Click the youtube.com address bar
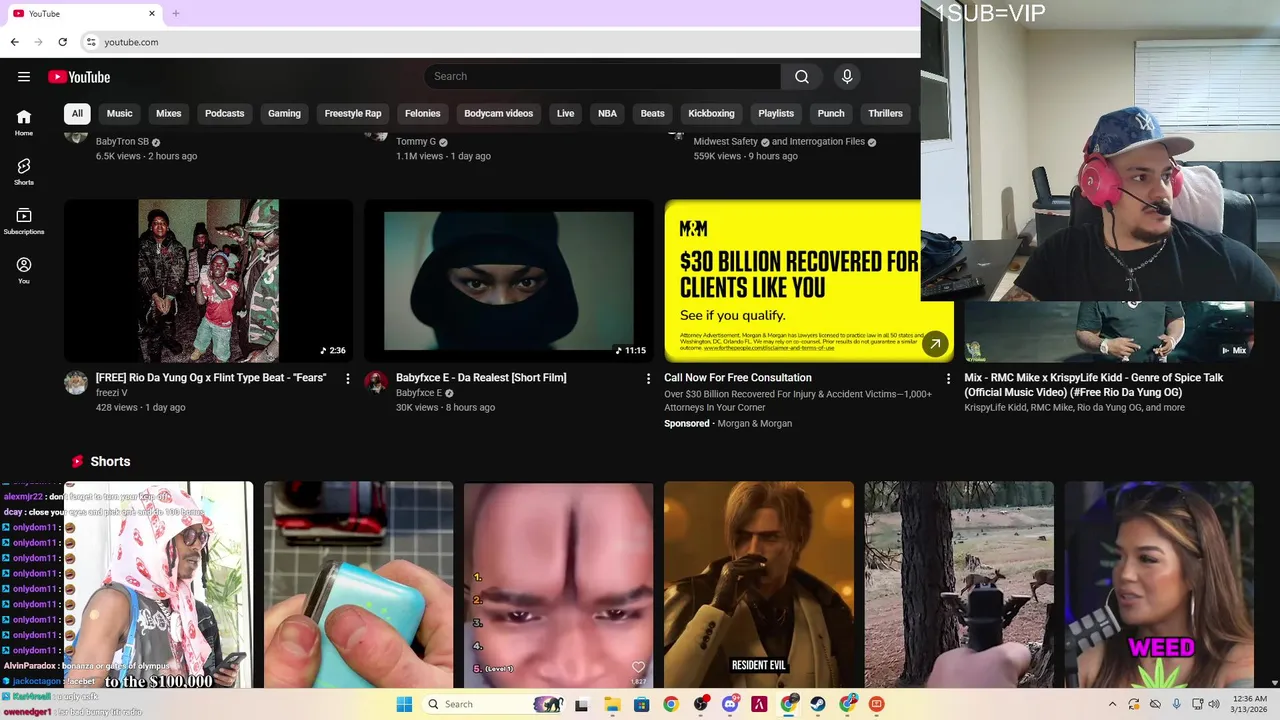 click(500, 42)
